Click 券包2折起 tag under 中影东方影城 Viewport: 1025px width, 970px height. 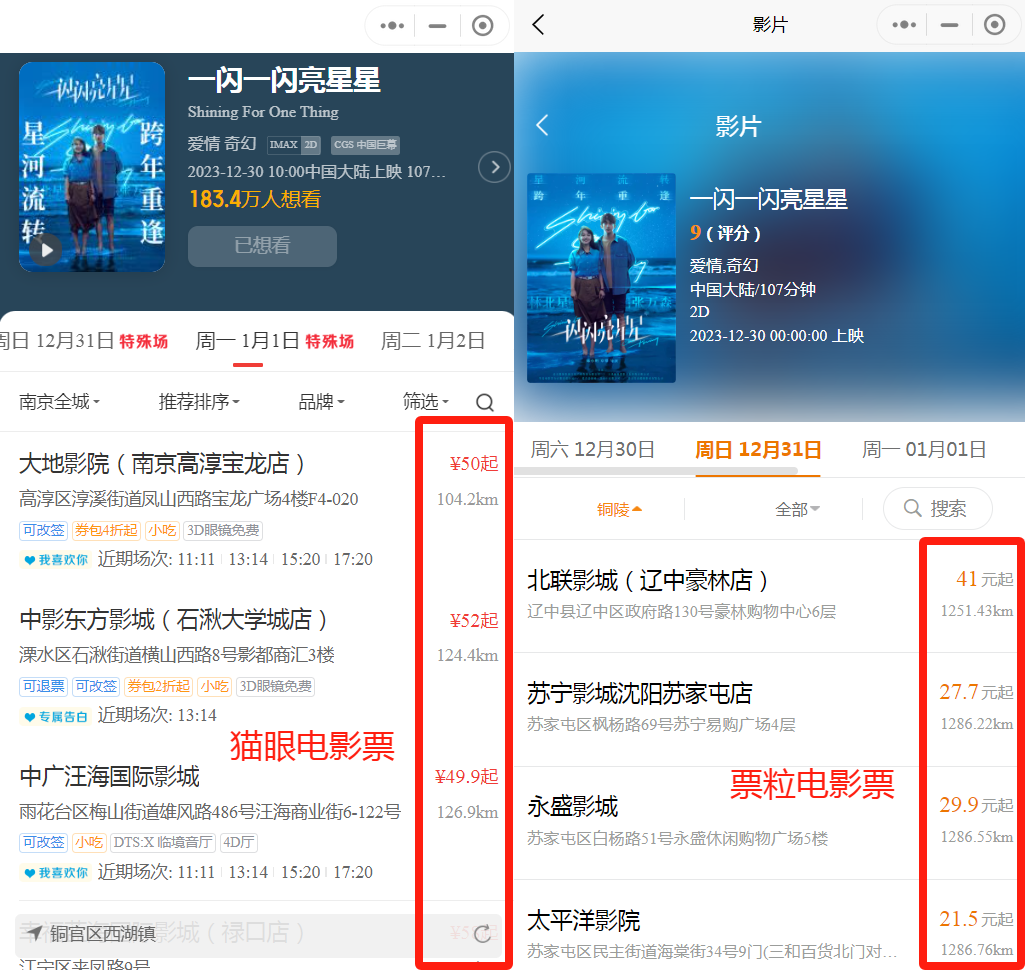(x=158, y=686)
